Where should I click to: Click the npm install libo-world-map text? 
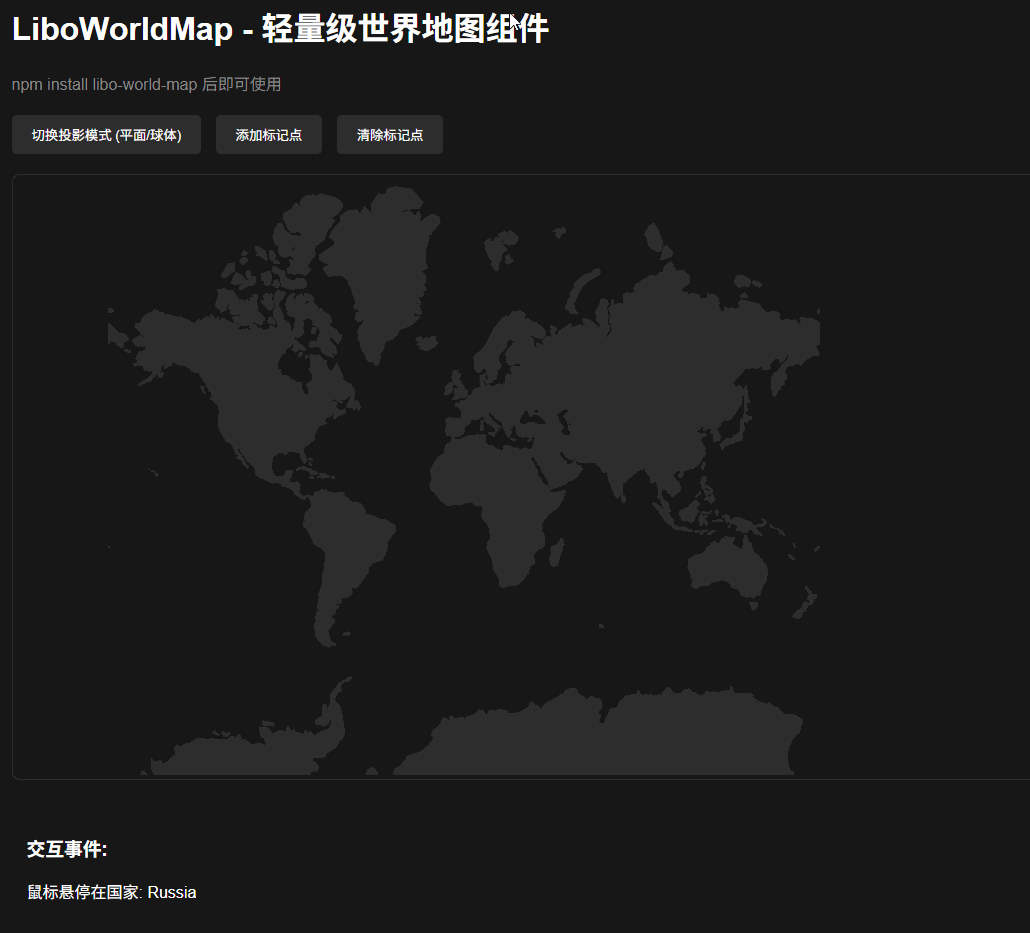pos(104,85)
